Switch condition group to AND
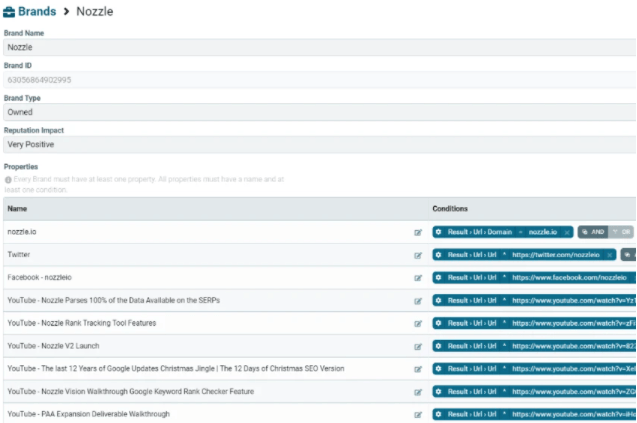Image resolution: width=637 pixels, height=423 pixels. point(593,232)
